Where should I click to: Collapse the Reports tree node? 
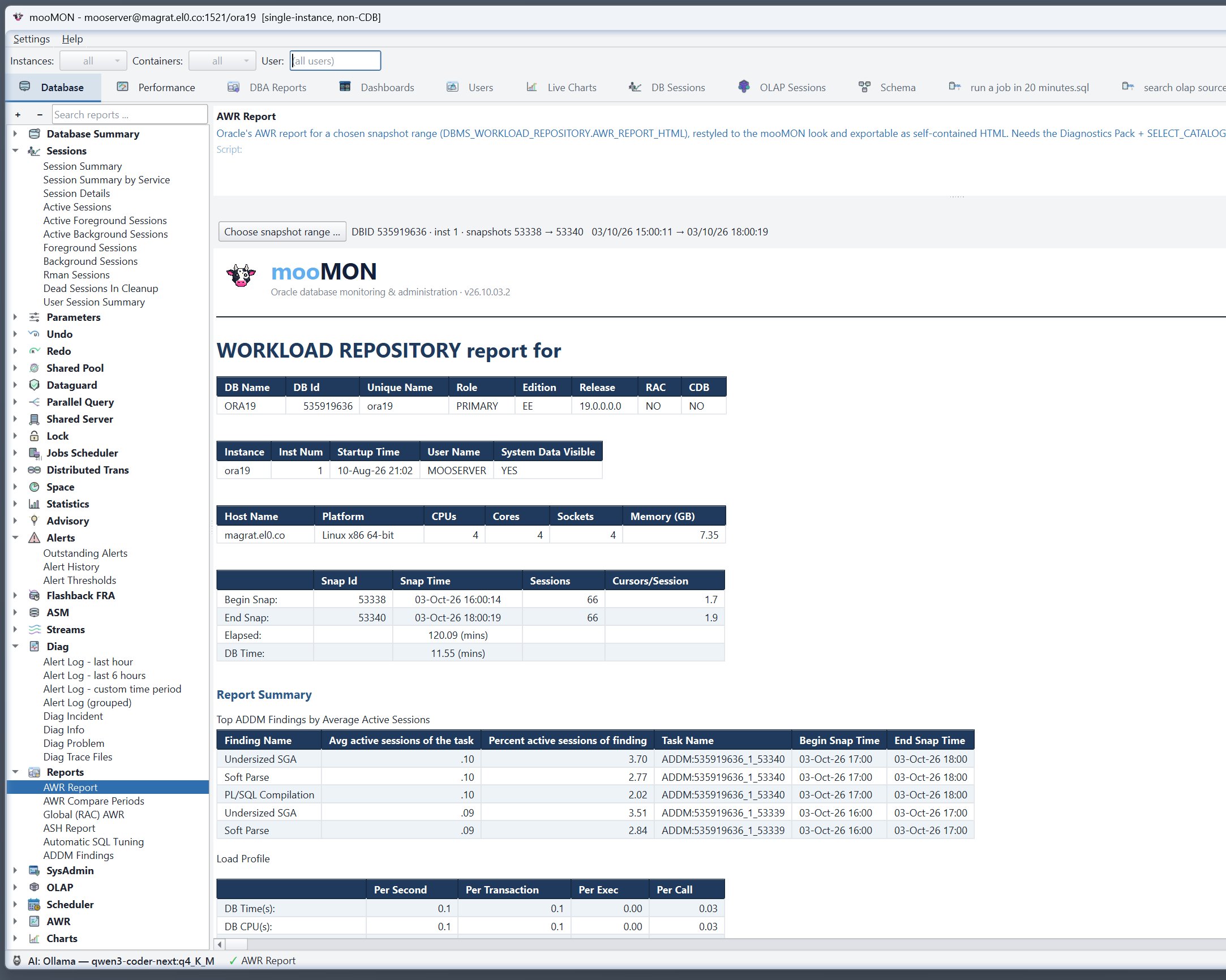pyautogui.click(x=15, y=772)
